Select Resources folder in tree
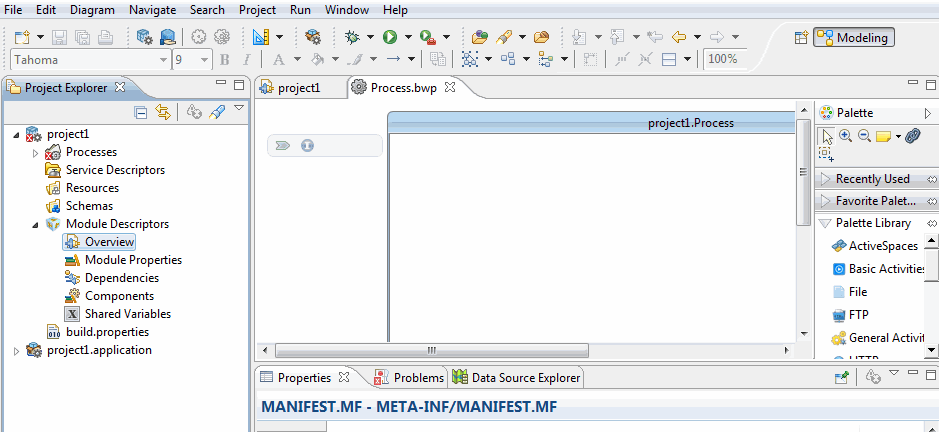939x432 pixels. pos(92,188)
